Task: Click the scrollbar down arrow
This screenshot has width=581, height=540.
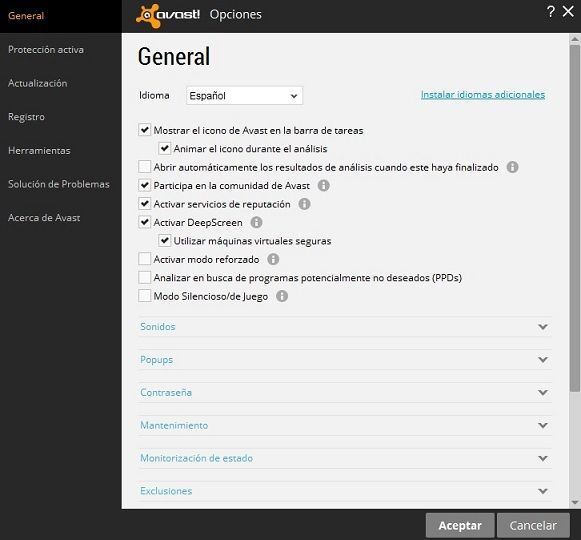Action: [x=575, y=503]
